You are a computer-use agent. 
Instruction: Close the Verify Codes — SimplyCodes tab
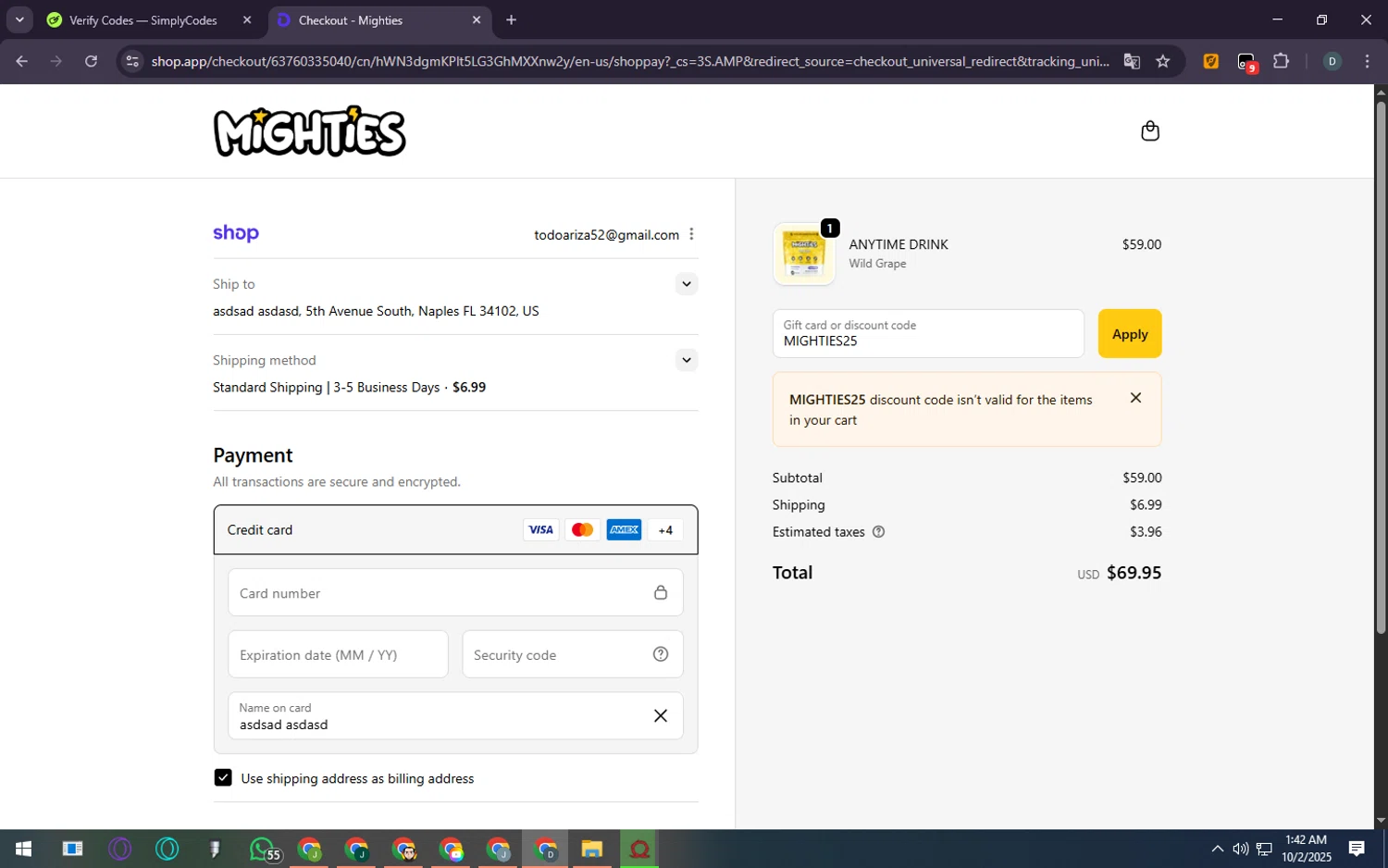coord(247,19)
